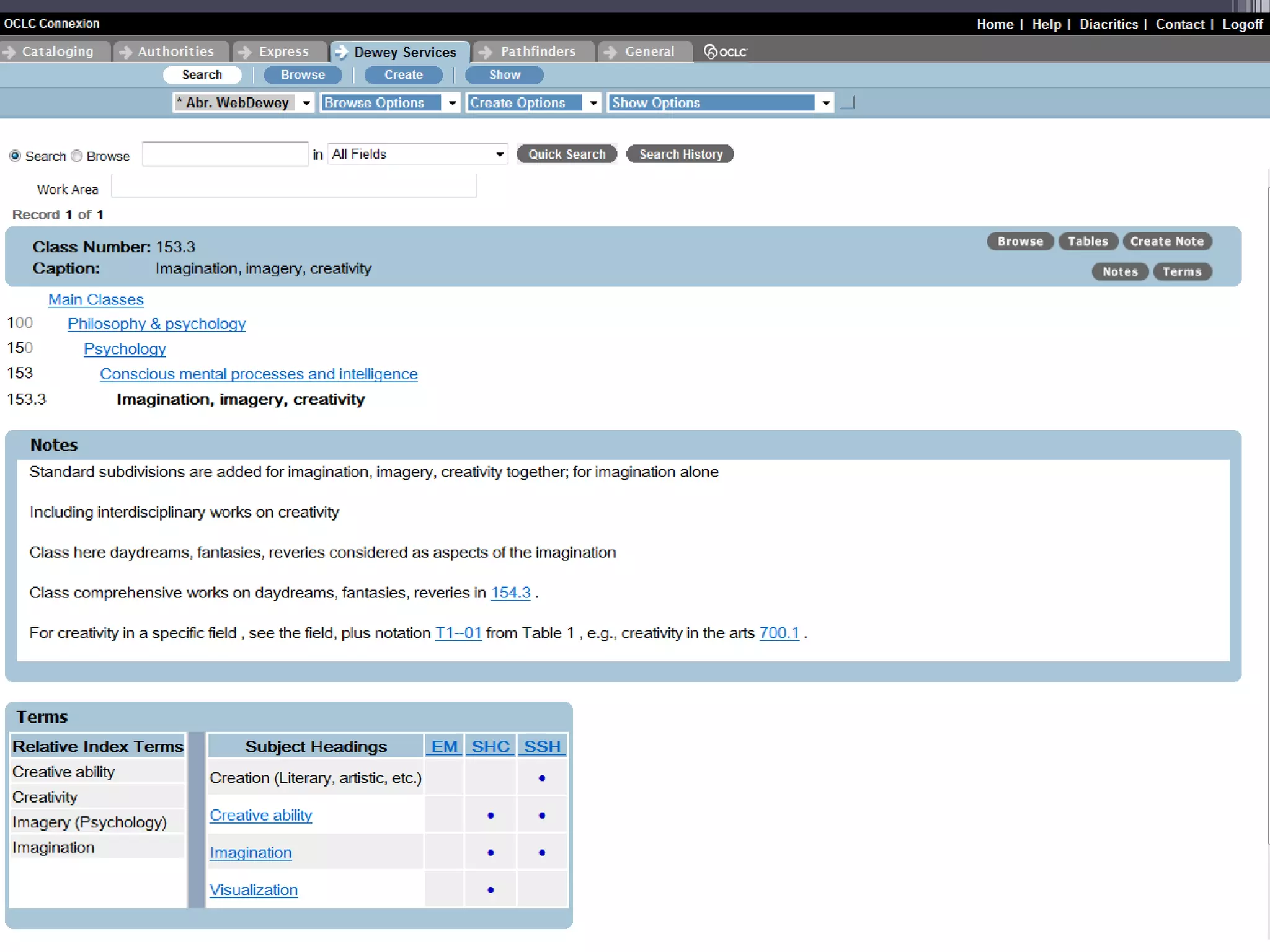Open the Create sub-tab
The height and width of the screenshot is (952, 1270).
tap(403, 75)
